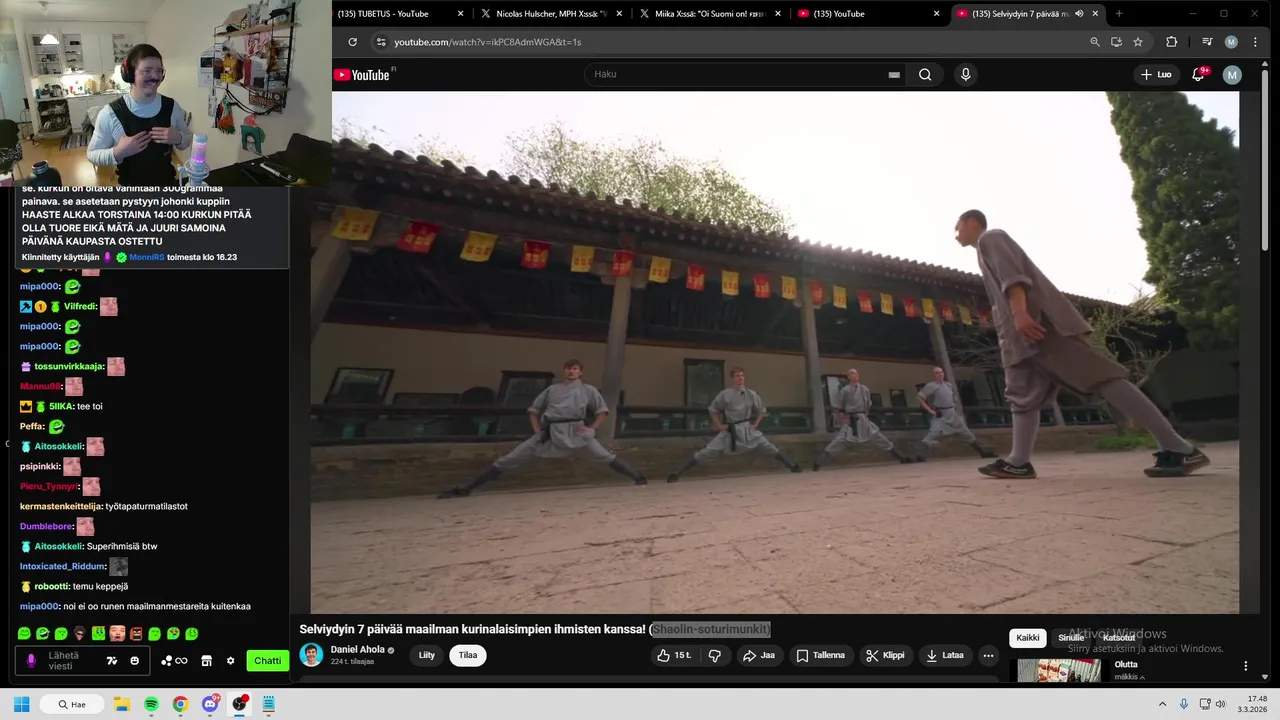1280x720 pixels.
Task: Like the video with 15 t. thumbs up
Action: pos(673,655)
